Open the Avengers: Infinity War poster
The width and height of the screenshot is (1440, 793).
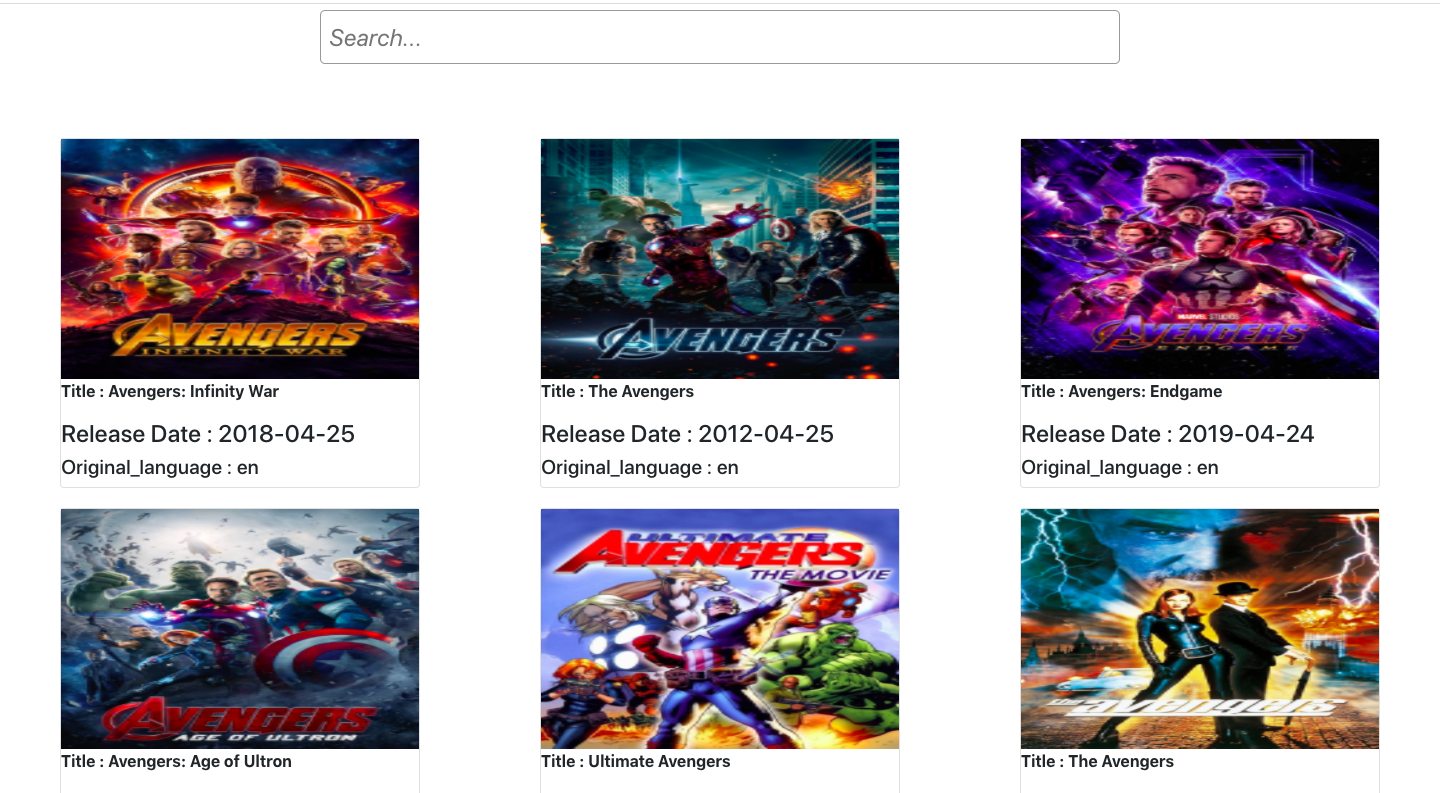240,259
